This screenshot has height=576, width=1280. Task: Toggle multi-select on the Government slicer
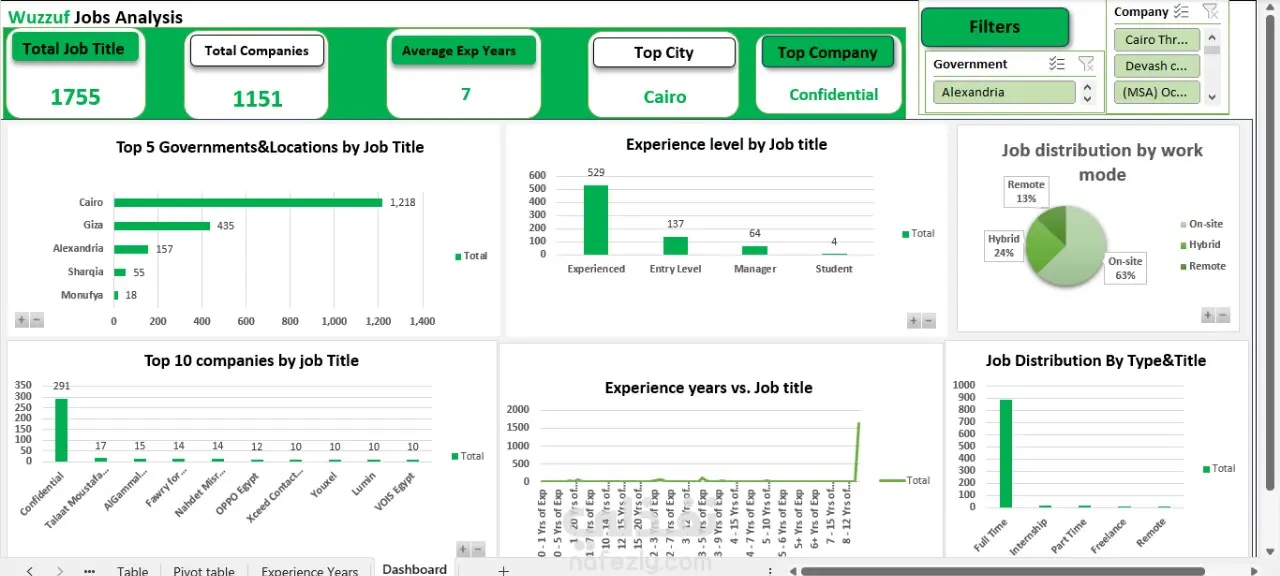(1057, 64)
